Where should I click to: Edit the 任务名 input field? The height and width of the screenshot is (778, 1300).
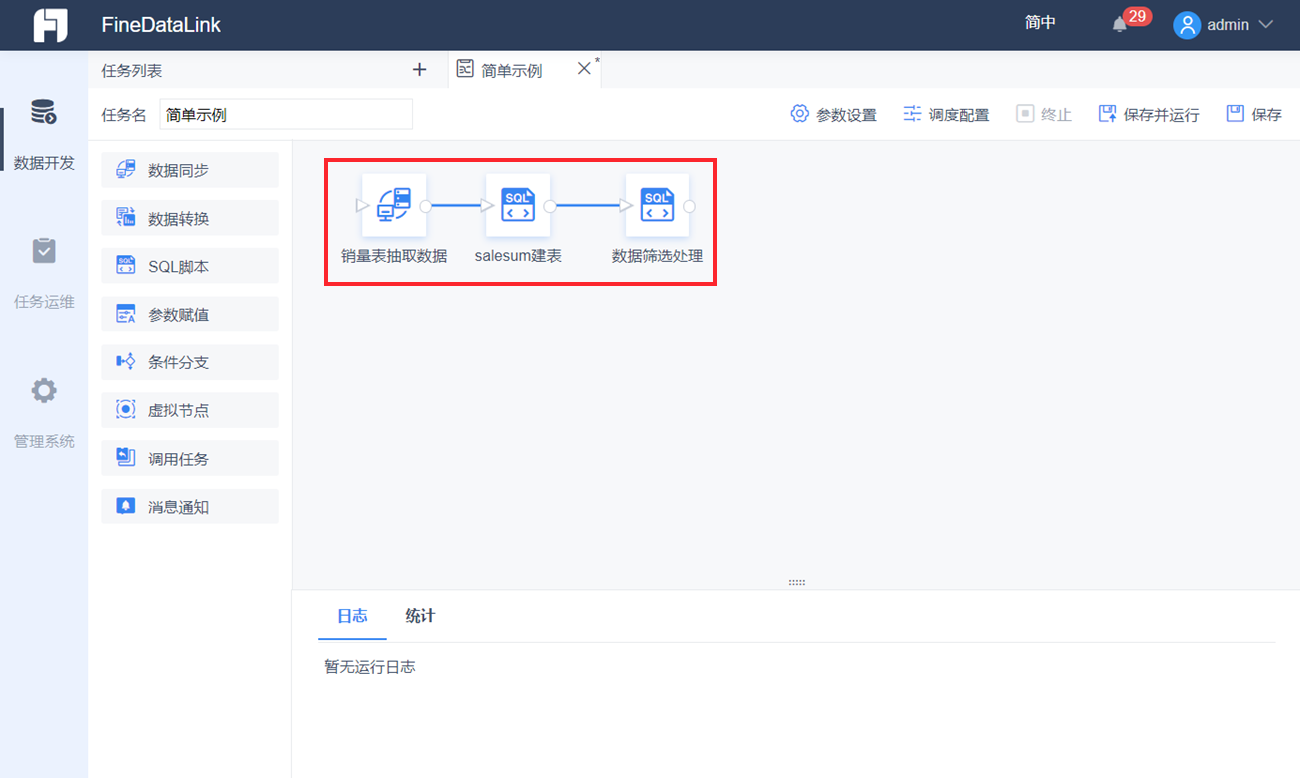(x=286, y=114)
